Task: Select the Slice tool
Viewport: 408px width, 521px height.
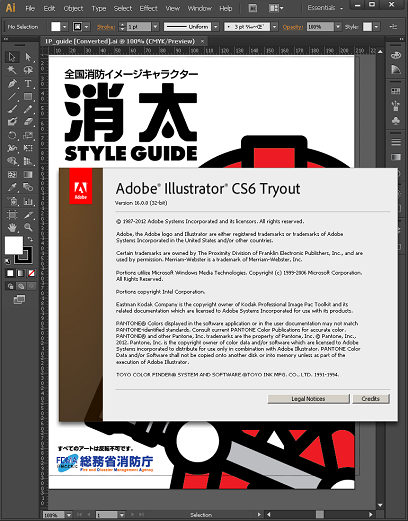Action: click(28, 215)
